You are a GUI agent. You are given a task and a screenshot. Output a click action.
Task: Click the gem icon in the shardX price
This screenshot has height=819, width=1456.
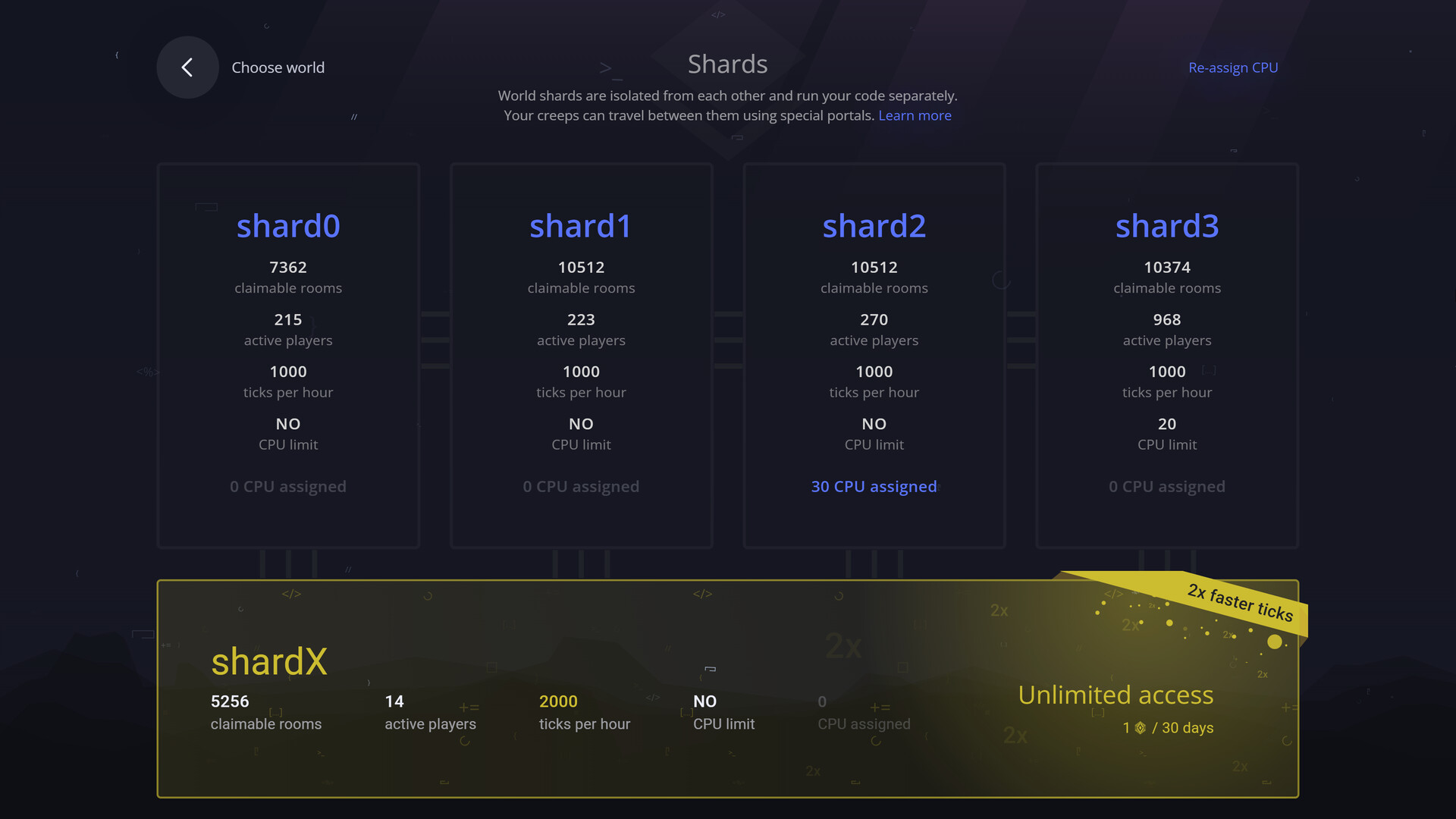1139,728
